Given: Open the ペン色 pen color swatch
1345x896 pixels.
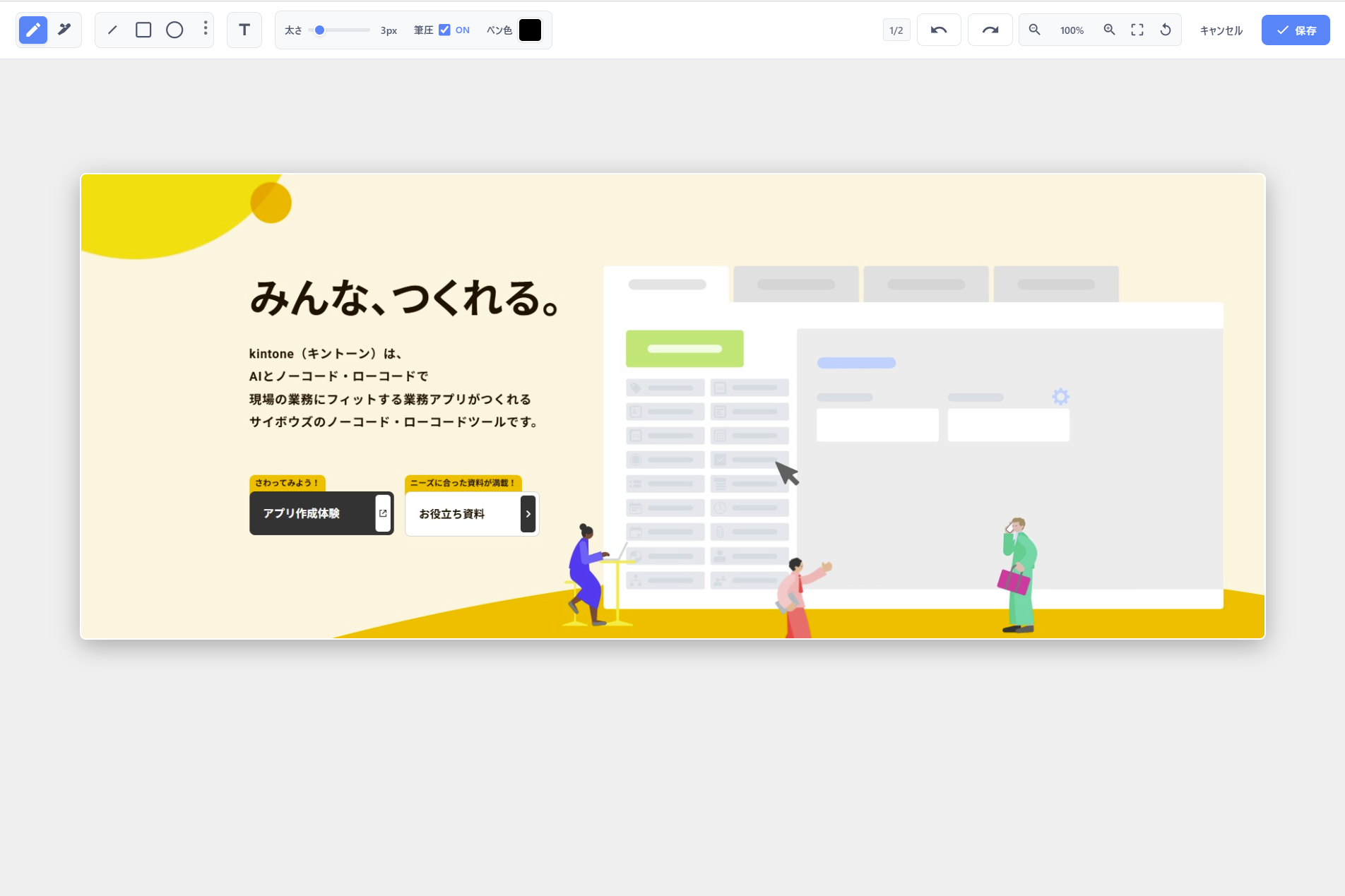Looking at the screenshot, I should [x=530, y=30].
